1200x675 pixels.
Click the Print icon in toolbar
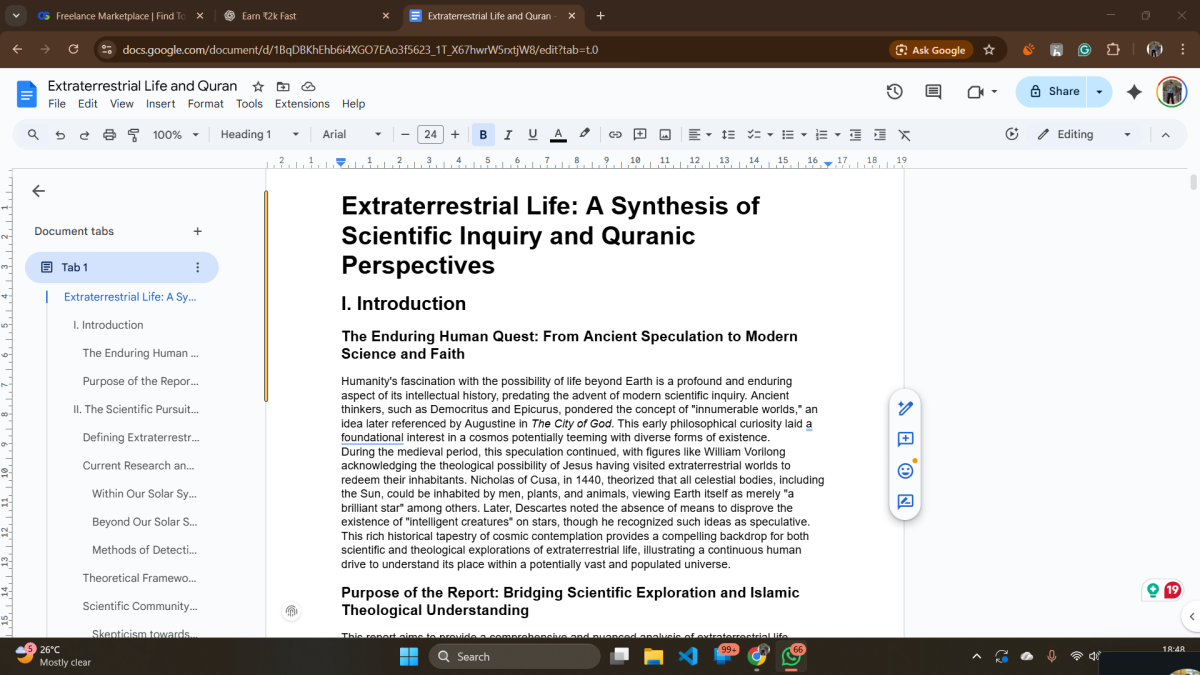coord(109,135)
